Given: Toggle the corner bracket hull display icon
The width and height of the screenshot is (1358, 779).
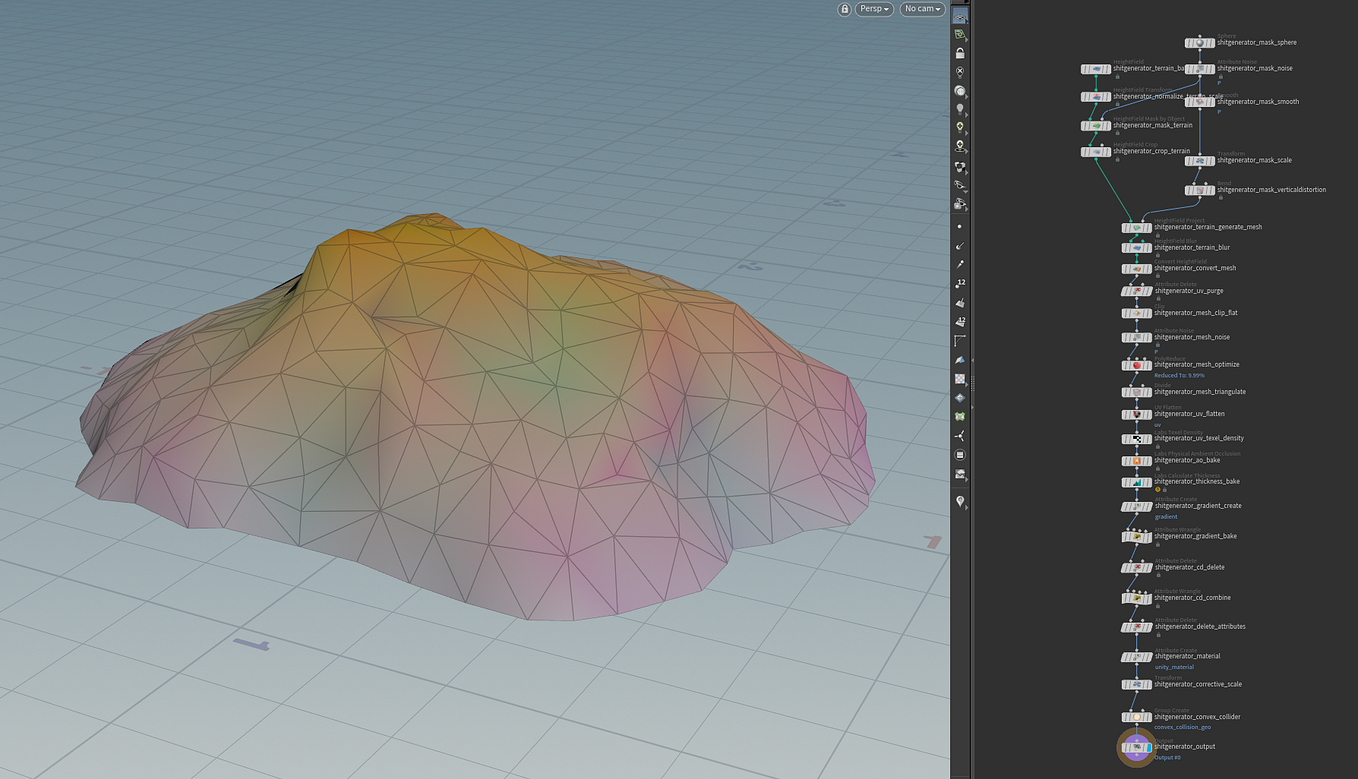Looking at the screenshot, I should [960, 341].
